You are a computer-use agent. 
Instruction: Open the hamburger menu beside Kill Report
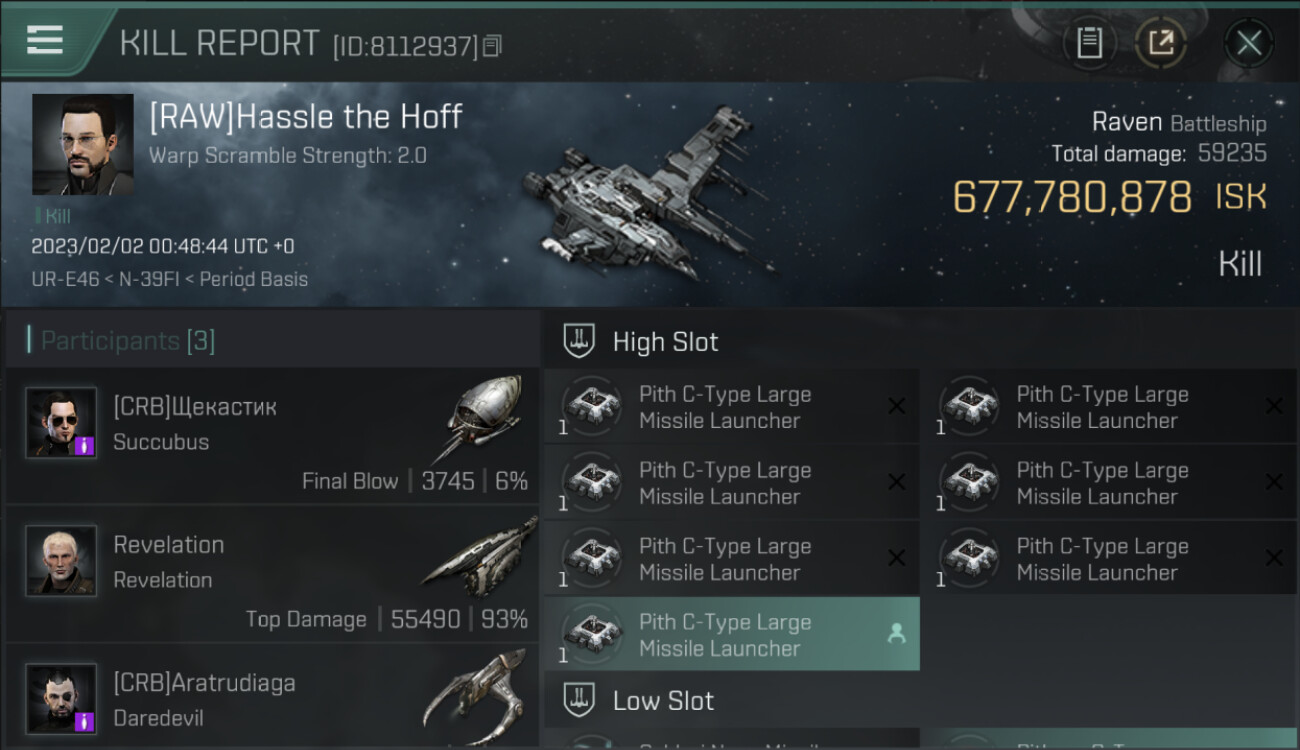coord(45,40)
